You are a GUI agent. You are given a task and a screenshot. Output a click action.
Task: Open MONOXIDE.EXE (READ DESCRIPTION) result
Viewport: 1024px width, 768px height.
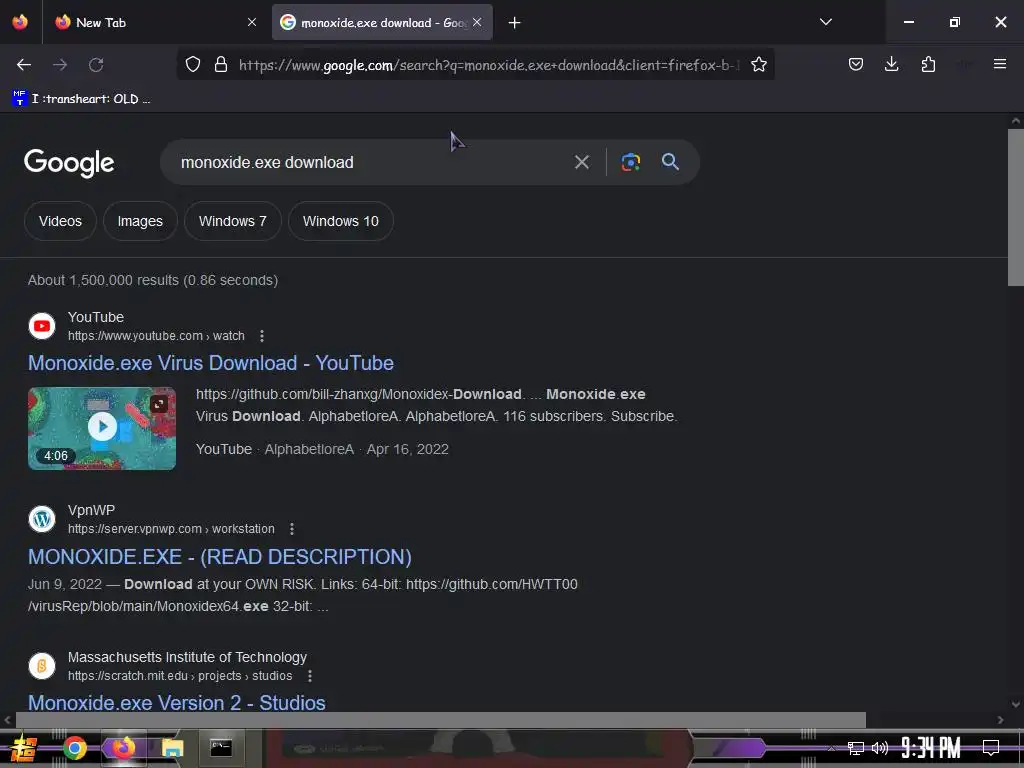pos(219,556)
